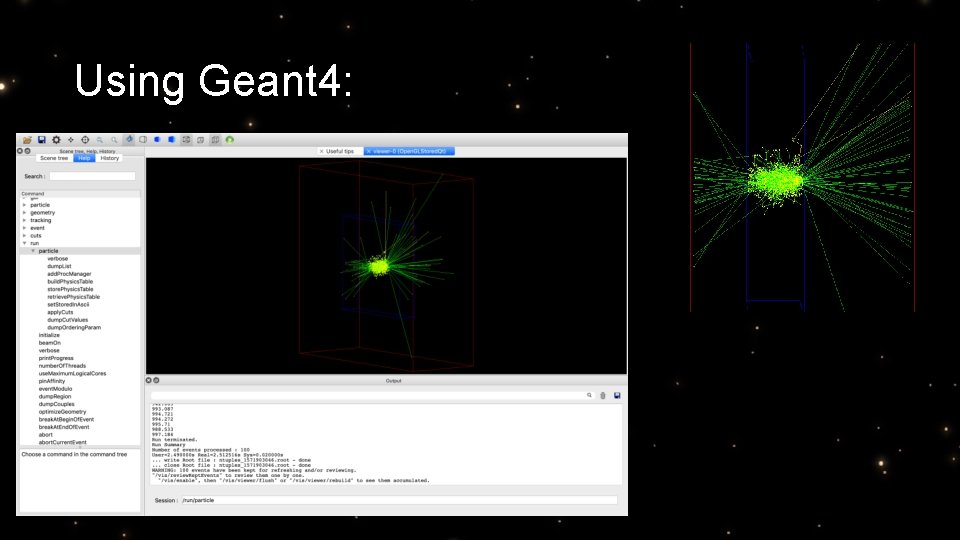Collapse particle node under run
The width and height of the screenshot is (960, 540).
click(x=33, y=251)
